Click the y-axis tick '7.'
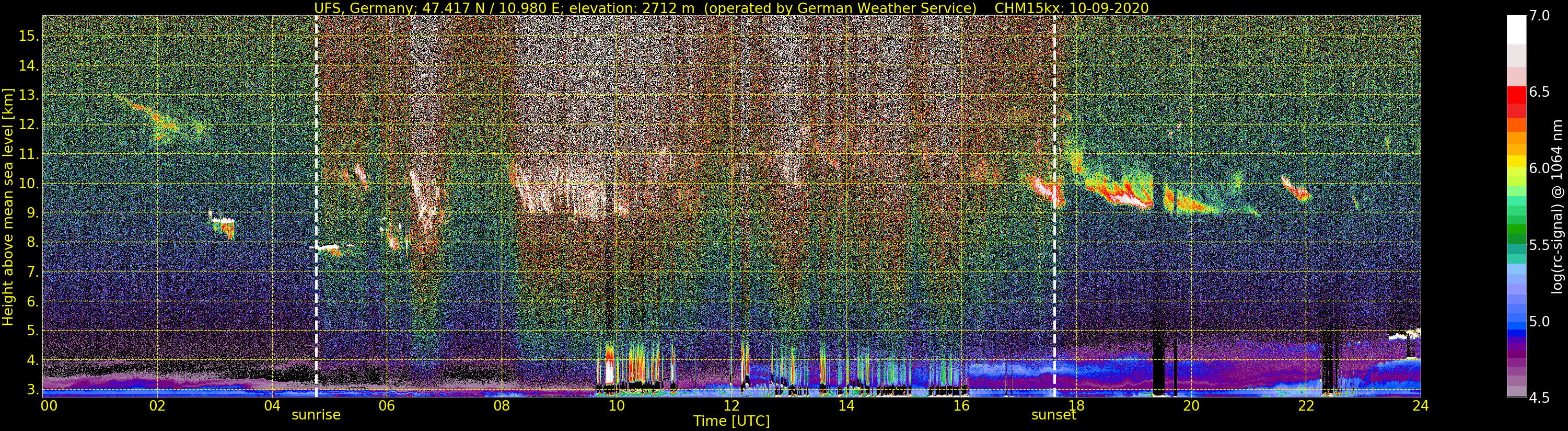Screen dimensions: 1568x431 coord(33,272)
